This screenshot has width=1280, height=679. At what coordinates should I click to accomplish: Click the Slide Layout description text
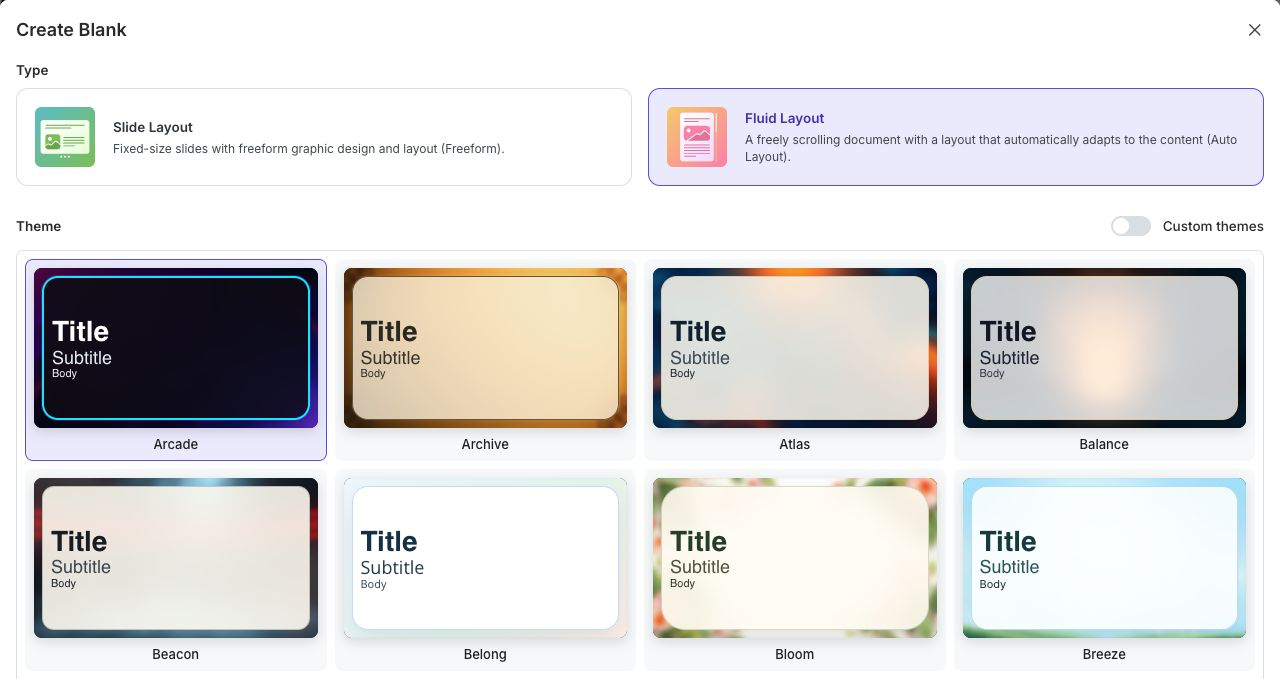pos(309,148)
